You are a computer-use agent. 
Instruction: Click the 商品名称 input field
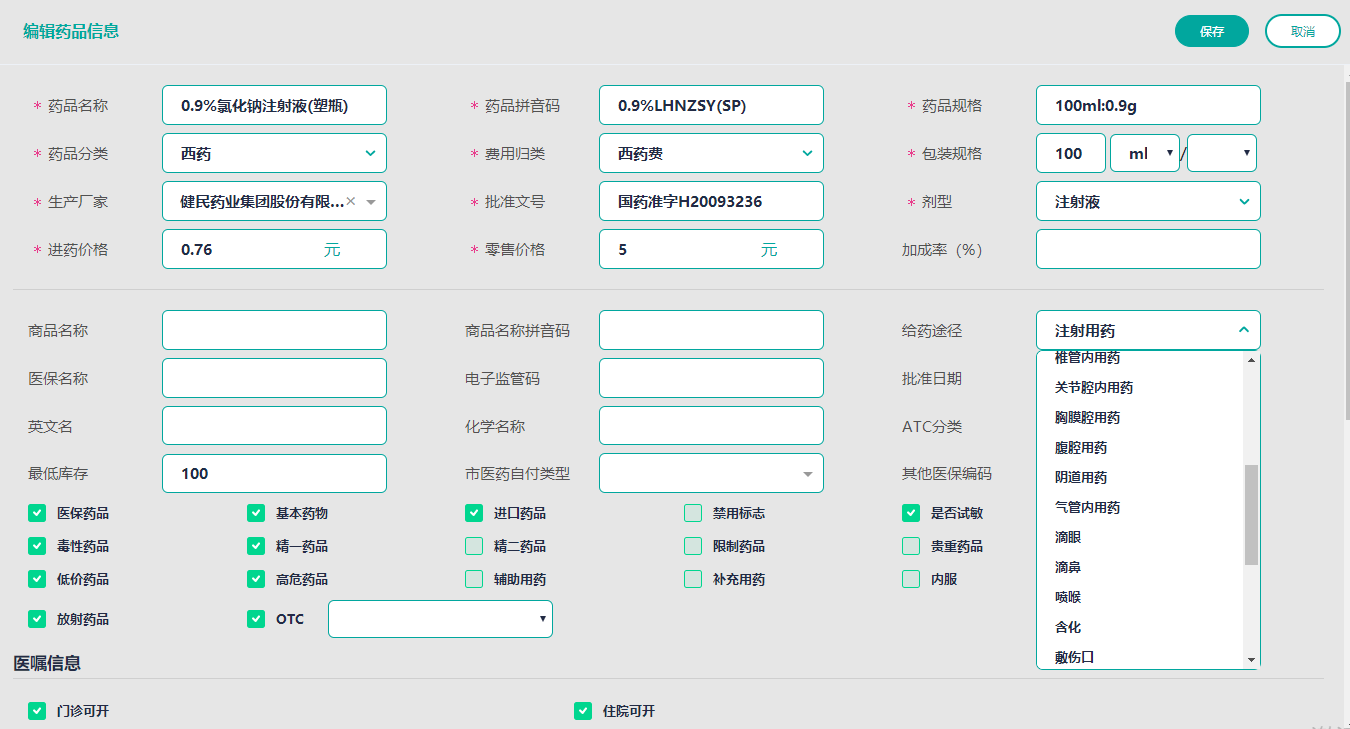click(274, 330)
